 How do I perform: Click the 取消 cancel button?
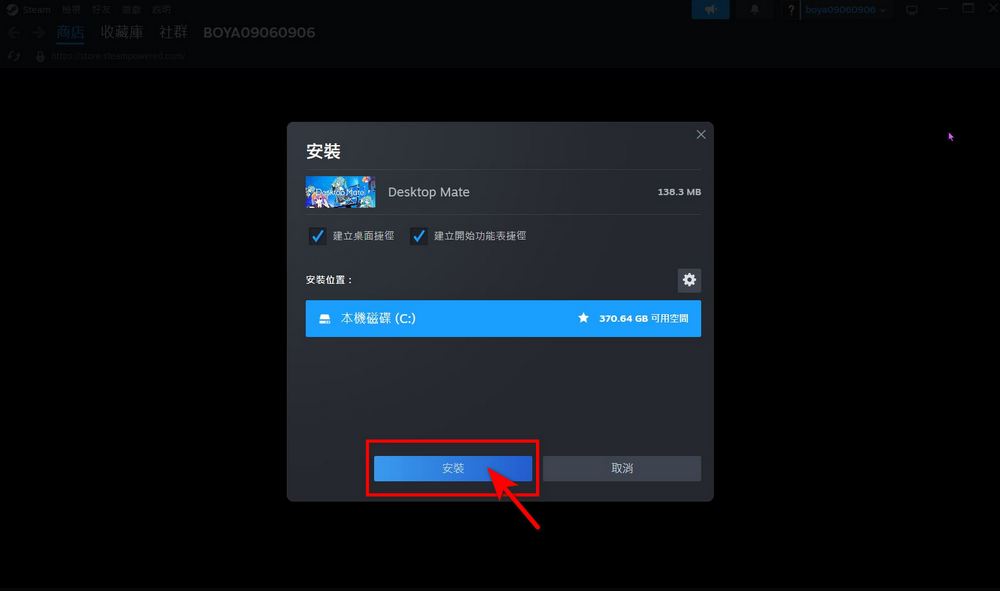(x=622, y=469)
